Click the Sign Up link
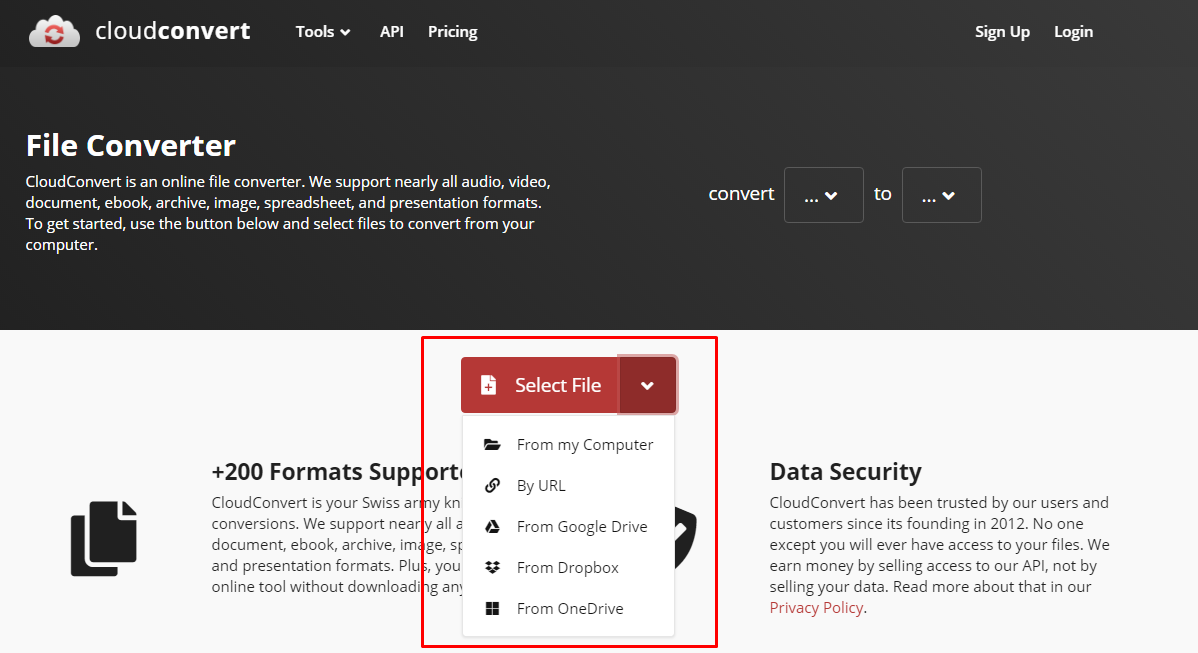Viewport: 1198px width, 653px height. click(1002, 31)
